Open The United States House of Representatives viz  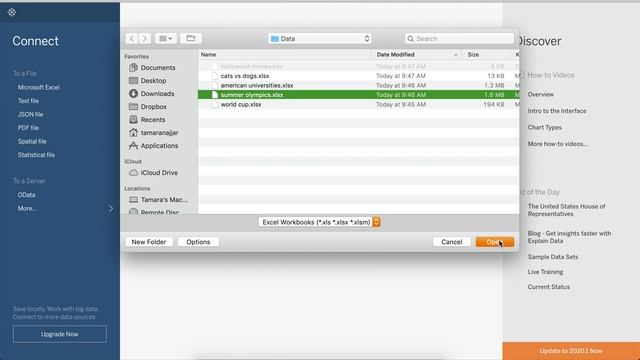tap(567, 210)
